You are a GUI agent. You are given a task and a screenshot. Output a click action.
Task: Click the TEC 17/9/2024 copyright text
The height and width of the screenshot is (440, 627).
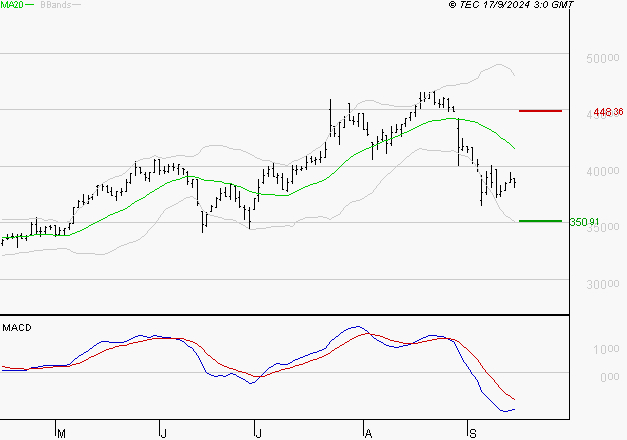coord(511,5)
